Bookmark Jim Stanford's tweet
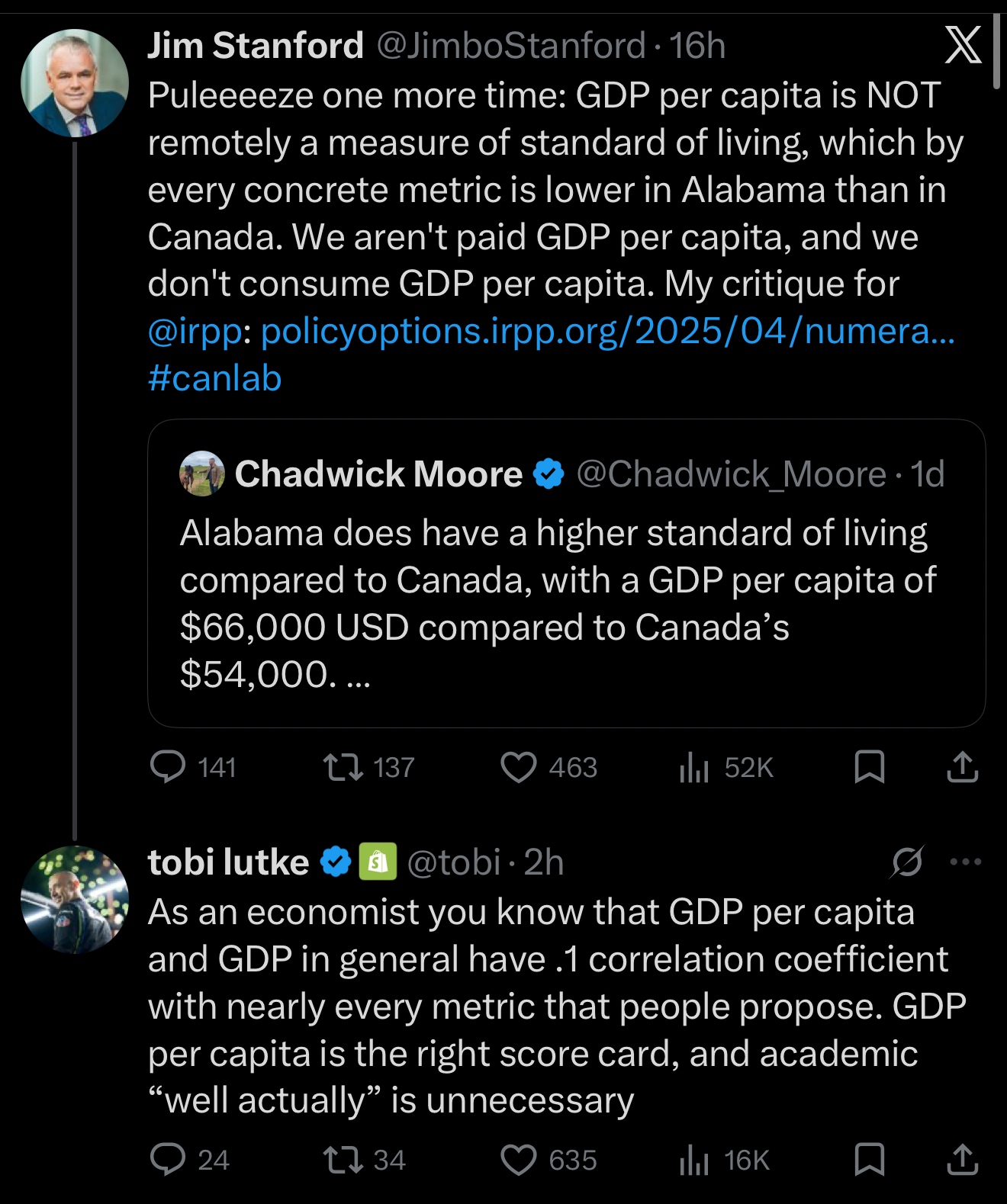Viewport: 1007px width, 1204px height. click(870, 767)
